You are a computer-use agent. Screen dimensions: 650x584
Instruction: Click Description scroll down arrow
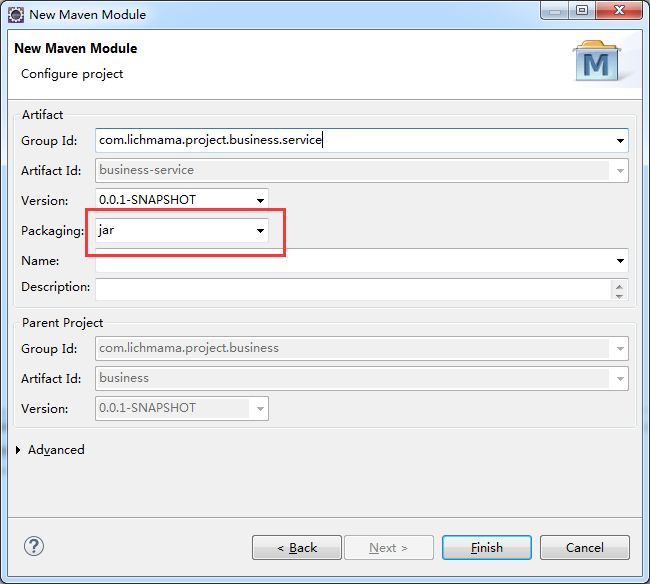(x=619, y=296)
